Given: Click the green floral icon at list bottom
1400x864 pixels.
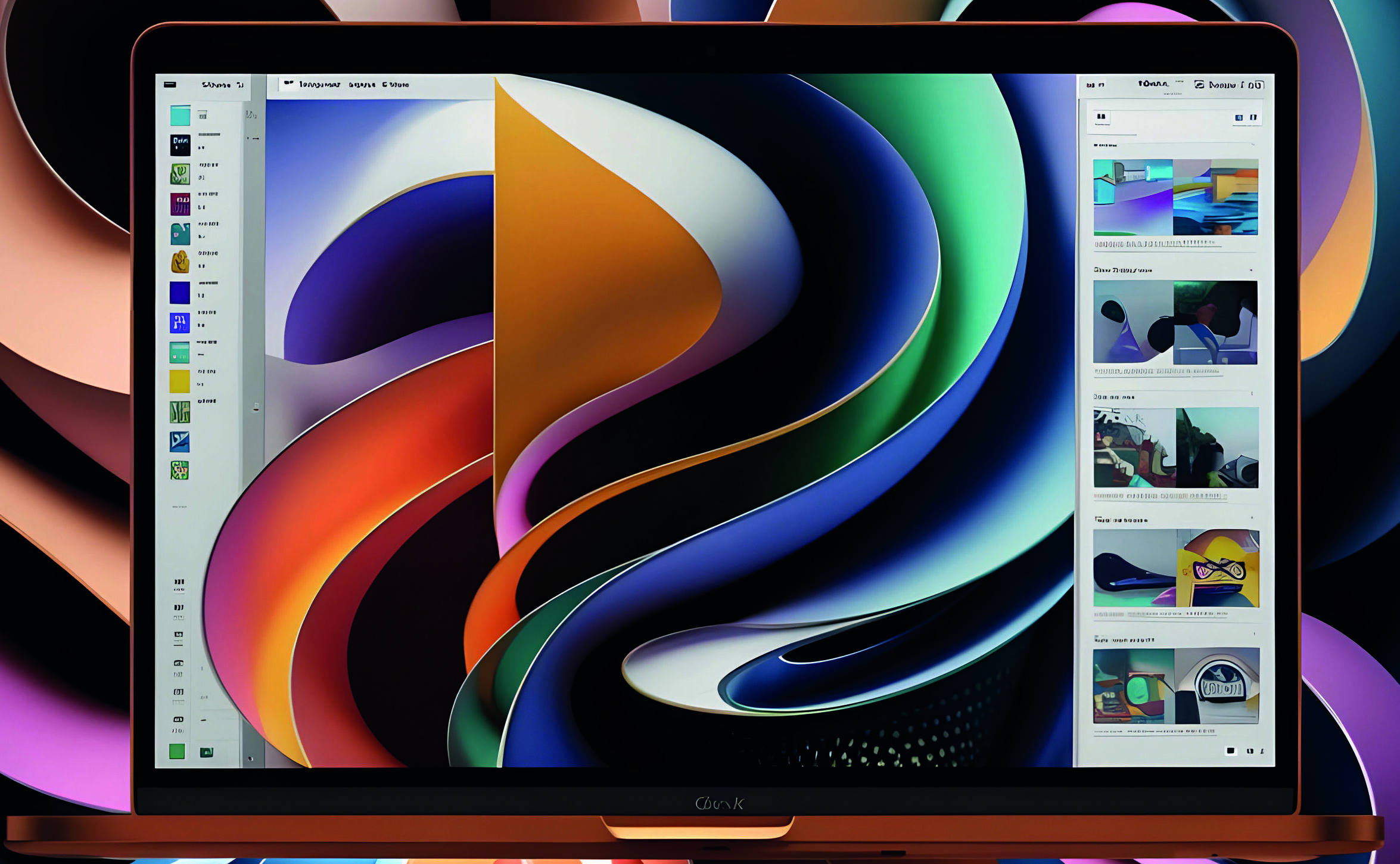Looking at the screenshot, I should pos(180,471).
